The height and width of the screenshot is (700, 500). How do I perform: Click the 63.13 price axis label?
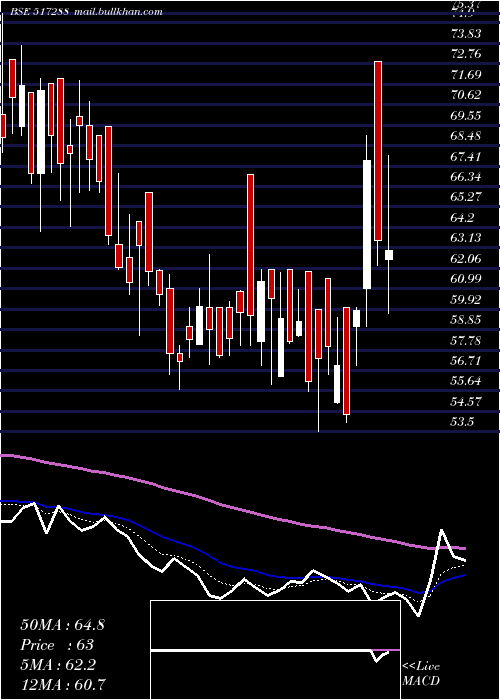click(x=466, y=238)
